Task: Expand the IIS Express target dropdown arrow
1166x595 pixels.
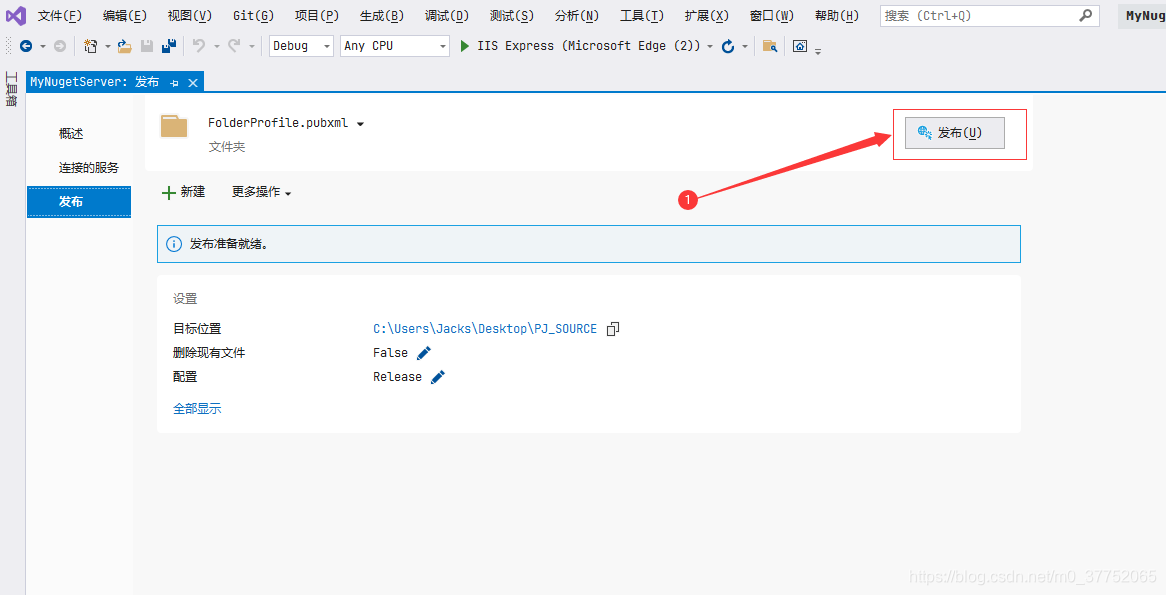Action: click(x=710, y=46)
